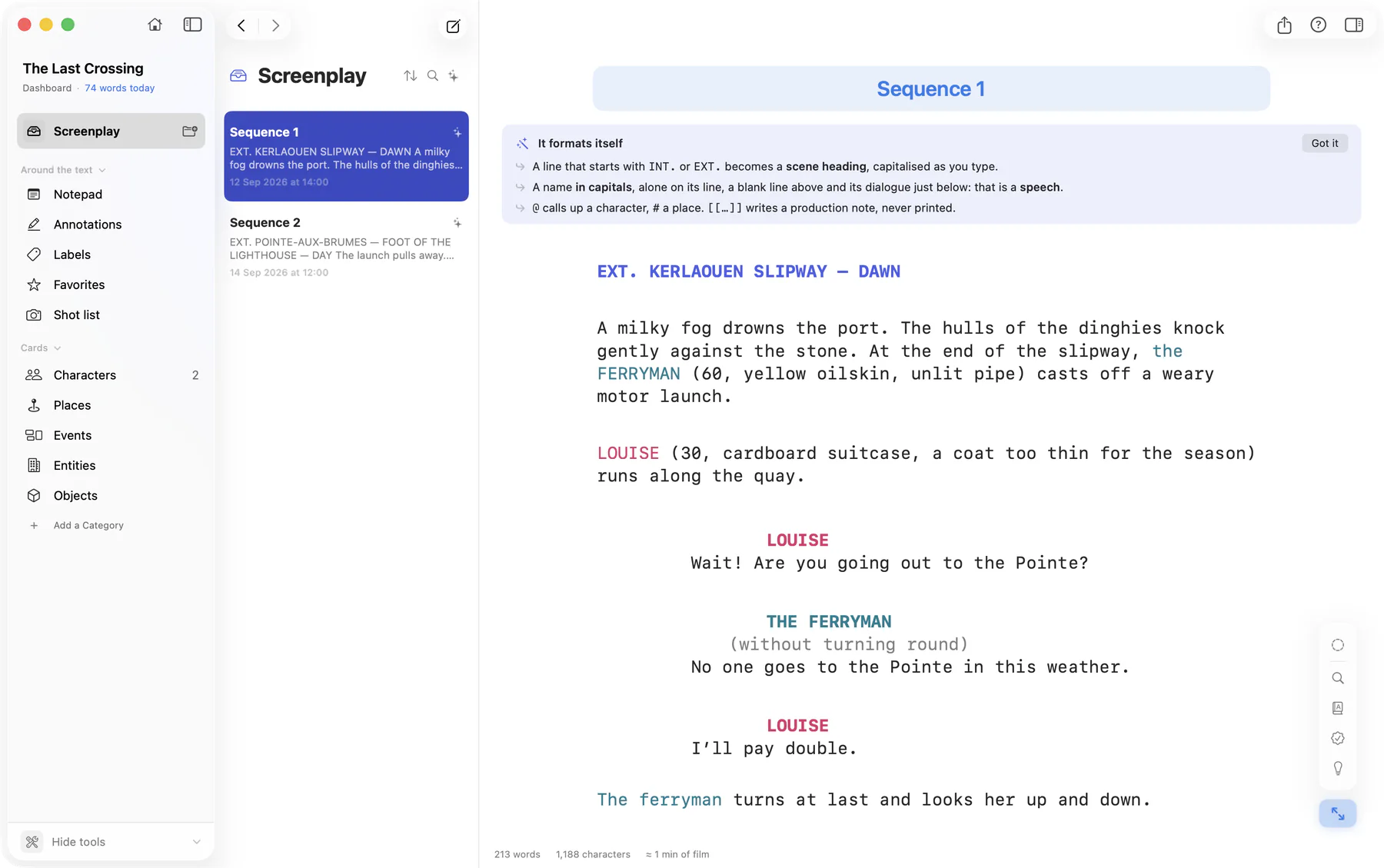Viewport: 1384px width, 868px height.
Task: Open the Dashboard link
Action: click(x=47, y=88)
